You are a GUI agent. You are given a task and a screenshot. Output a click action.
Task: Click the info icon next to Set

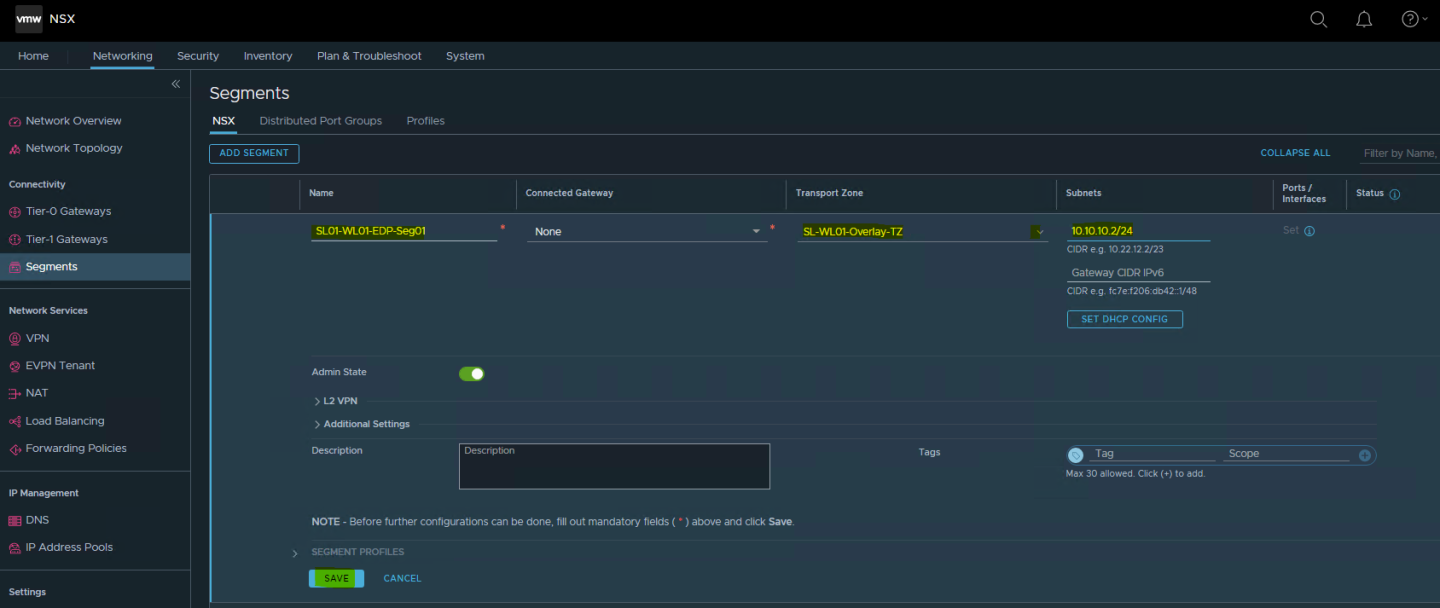coord(1309,231)
